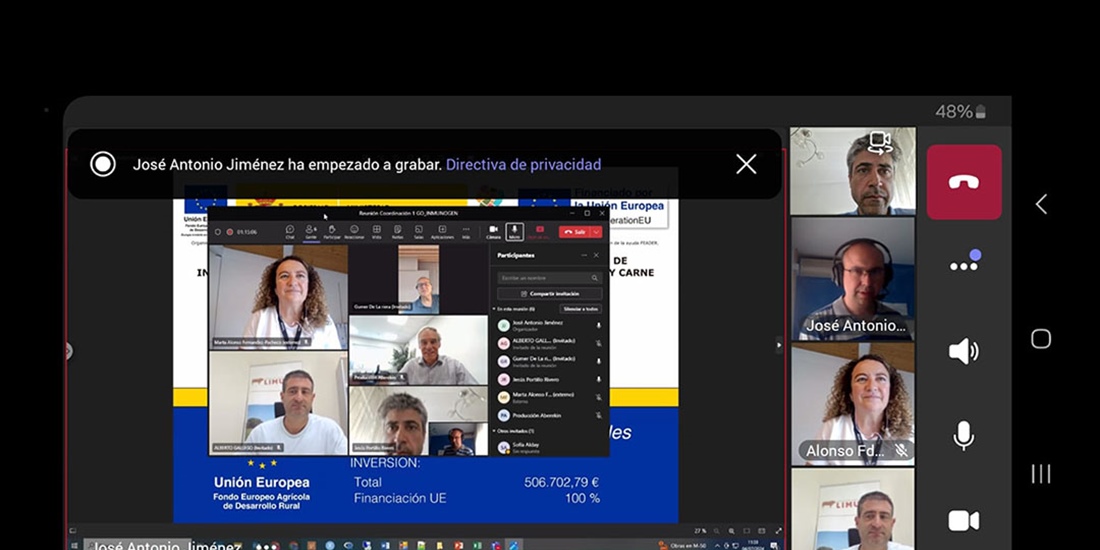1100x550 pixels.
Task: Select ALBERTO GALL... in participants list
Action: [x=549, y=343]
